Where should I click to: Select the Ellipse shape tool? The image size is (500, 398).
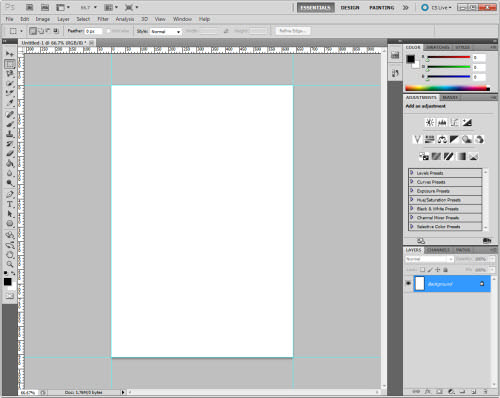pos(10,223)
